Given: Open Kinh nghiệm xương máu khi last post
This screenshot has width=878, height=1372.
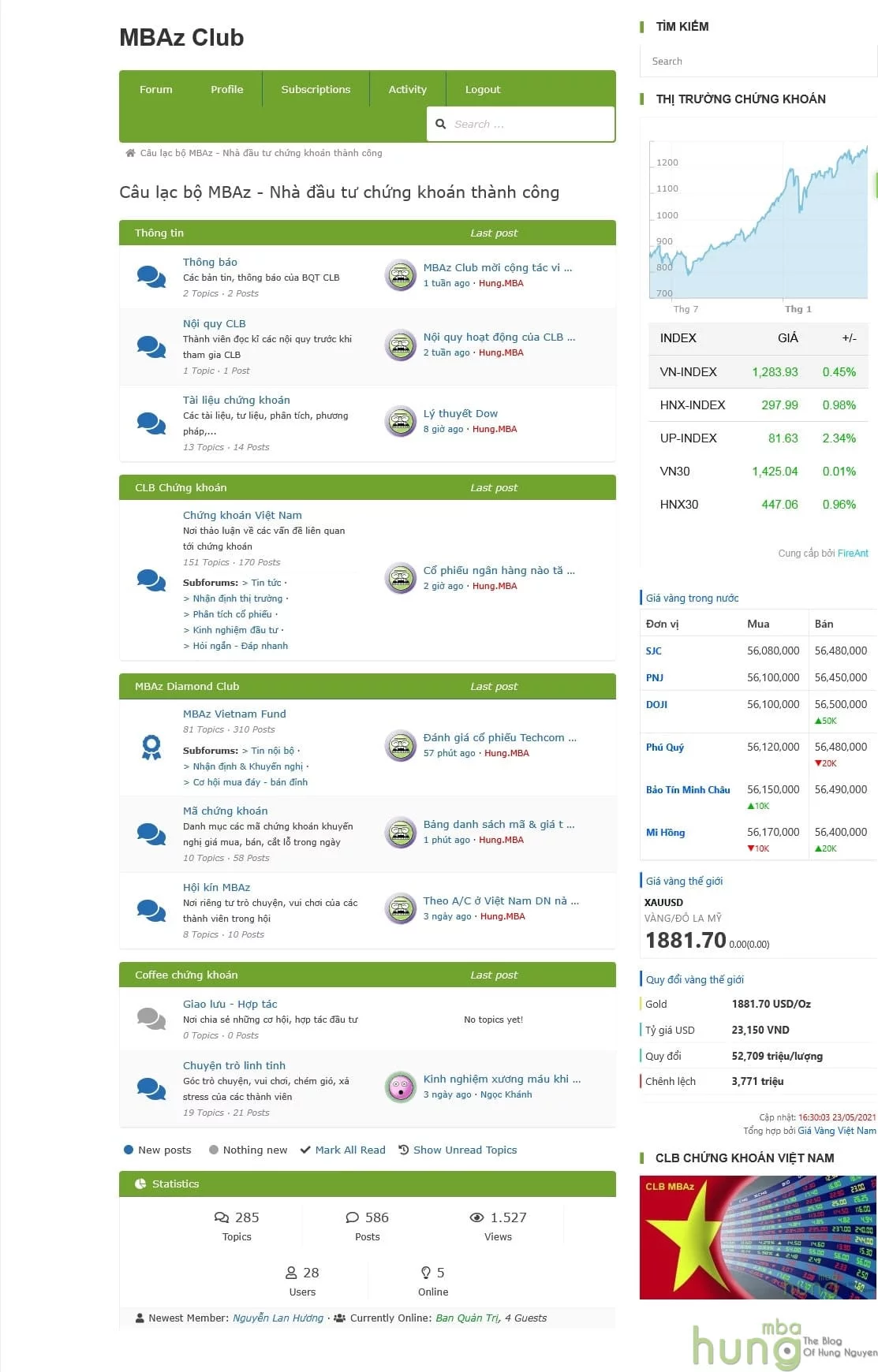Looking at the screenshot, I should pyautogui.click(x=502, y=1079).
